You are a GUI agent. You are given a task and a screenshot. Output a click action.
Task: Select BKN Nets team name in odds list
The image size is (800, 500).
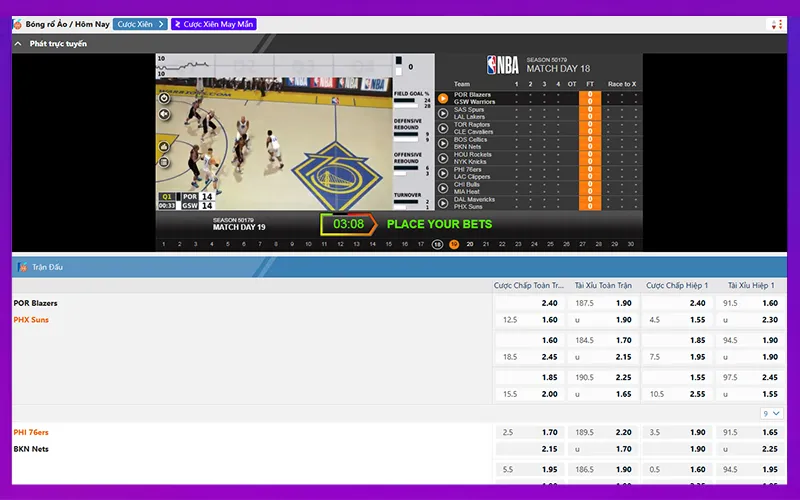(31, 449)
